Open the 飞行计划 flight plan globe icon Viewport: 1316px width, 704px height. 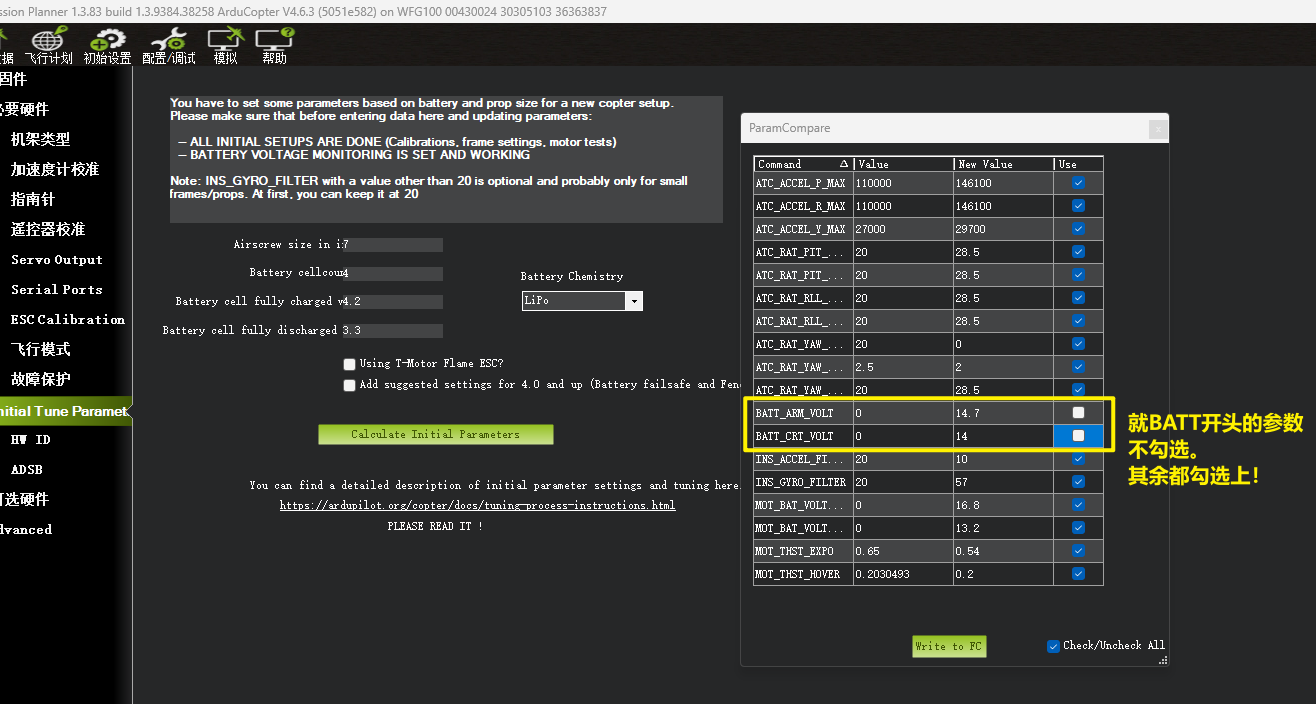click(x=48, y=41)
